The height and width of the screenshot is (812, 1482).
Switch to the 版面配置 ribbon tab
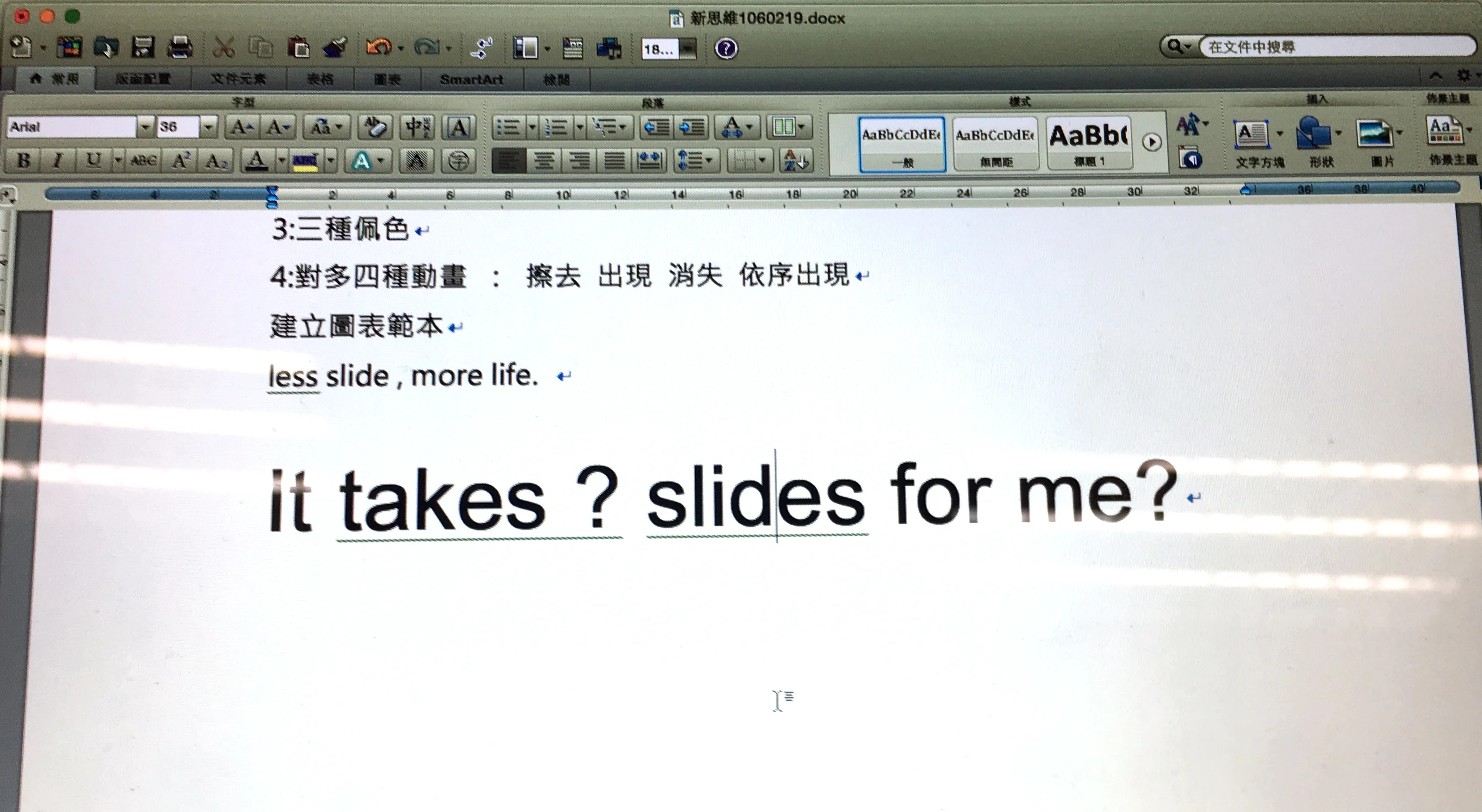(143, 79)
